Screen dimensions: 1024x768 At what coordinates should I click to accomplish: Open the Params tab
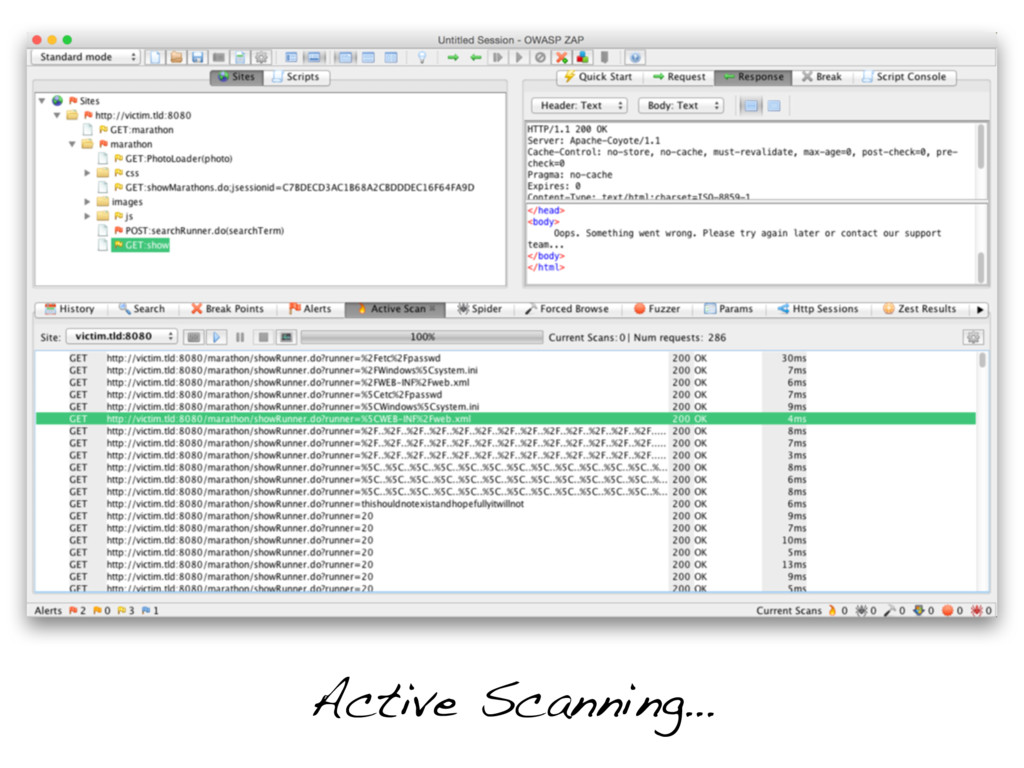728,309
